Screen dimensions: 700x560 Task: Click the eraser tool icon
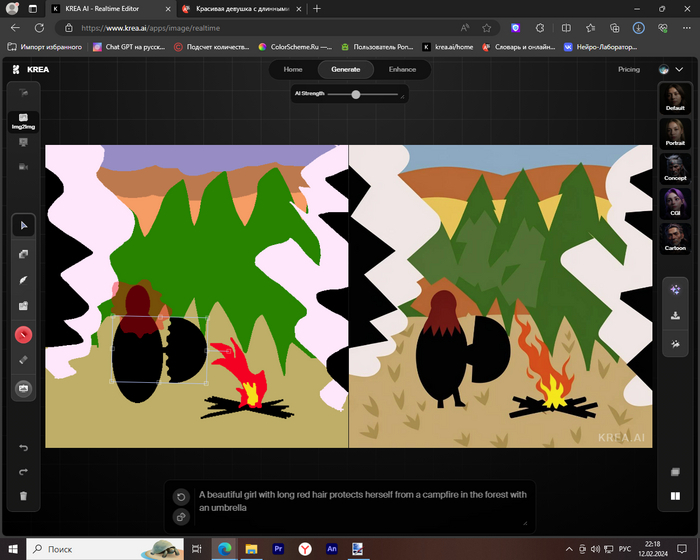[24, 360]
